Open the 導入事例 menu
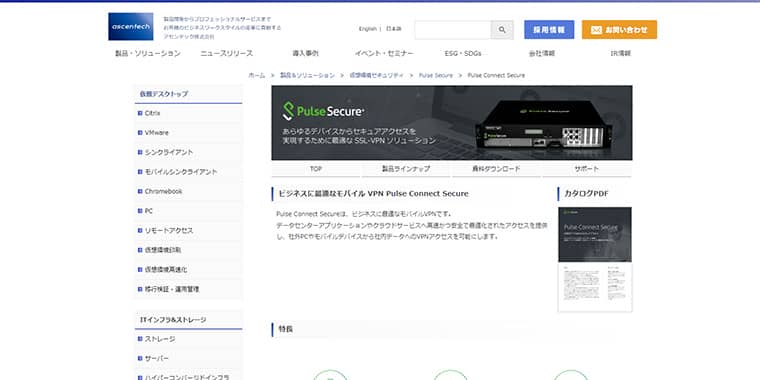760x380 pixels. click(305, 53)
